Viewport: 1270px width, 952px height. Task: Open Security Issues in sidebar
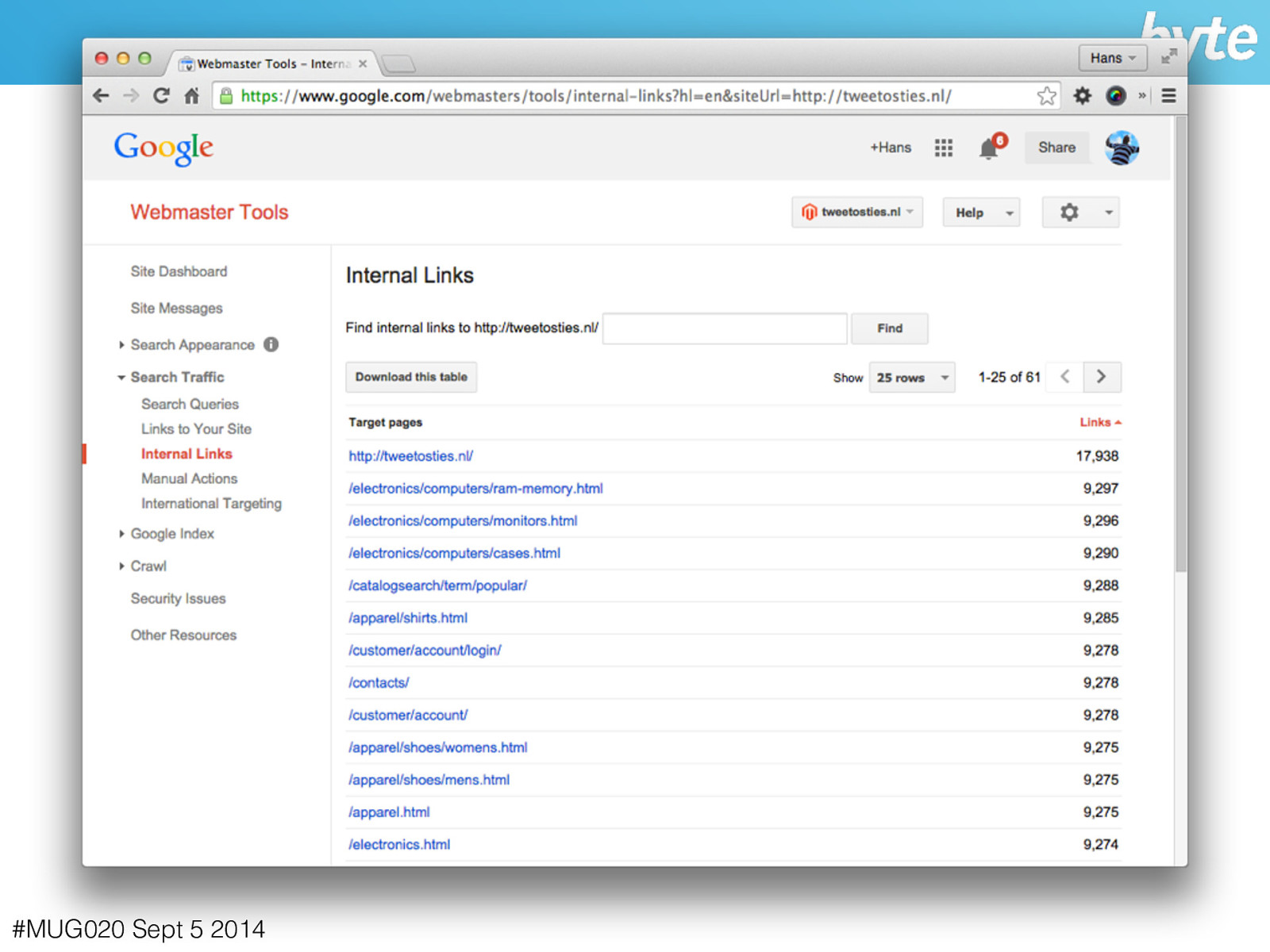tap(178, 598)
